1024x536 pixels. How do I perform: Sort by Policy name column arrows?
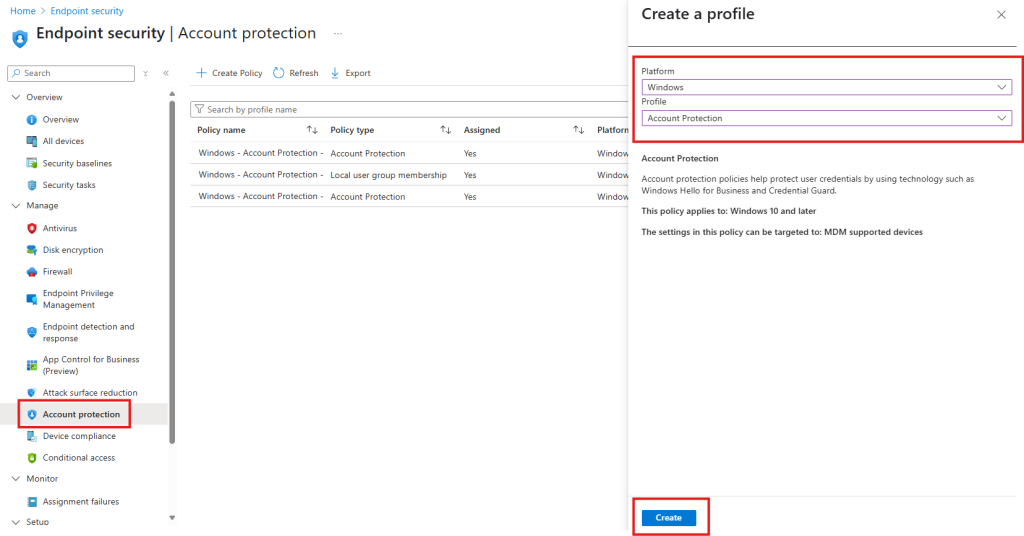tap(312, 130)
